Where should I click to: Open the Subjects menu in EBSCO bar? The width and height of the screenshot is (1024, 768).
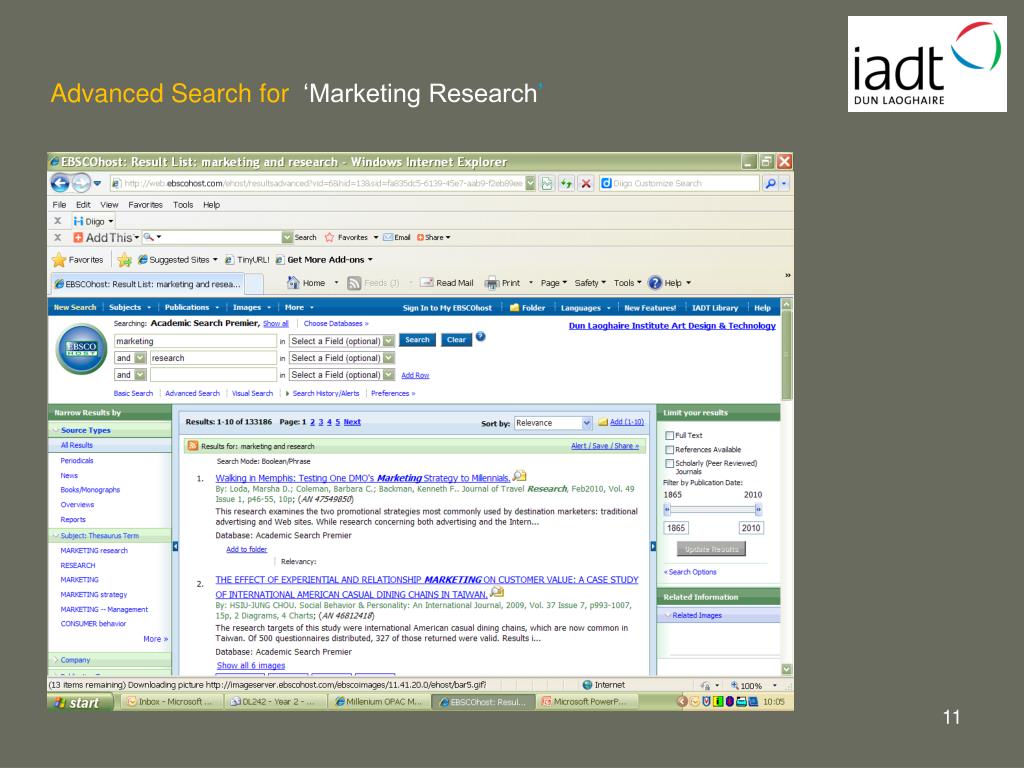click(129, 308)
